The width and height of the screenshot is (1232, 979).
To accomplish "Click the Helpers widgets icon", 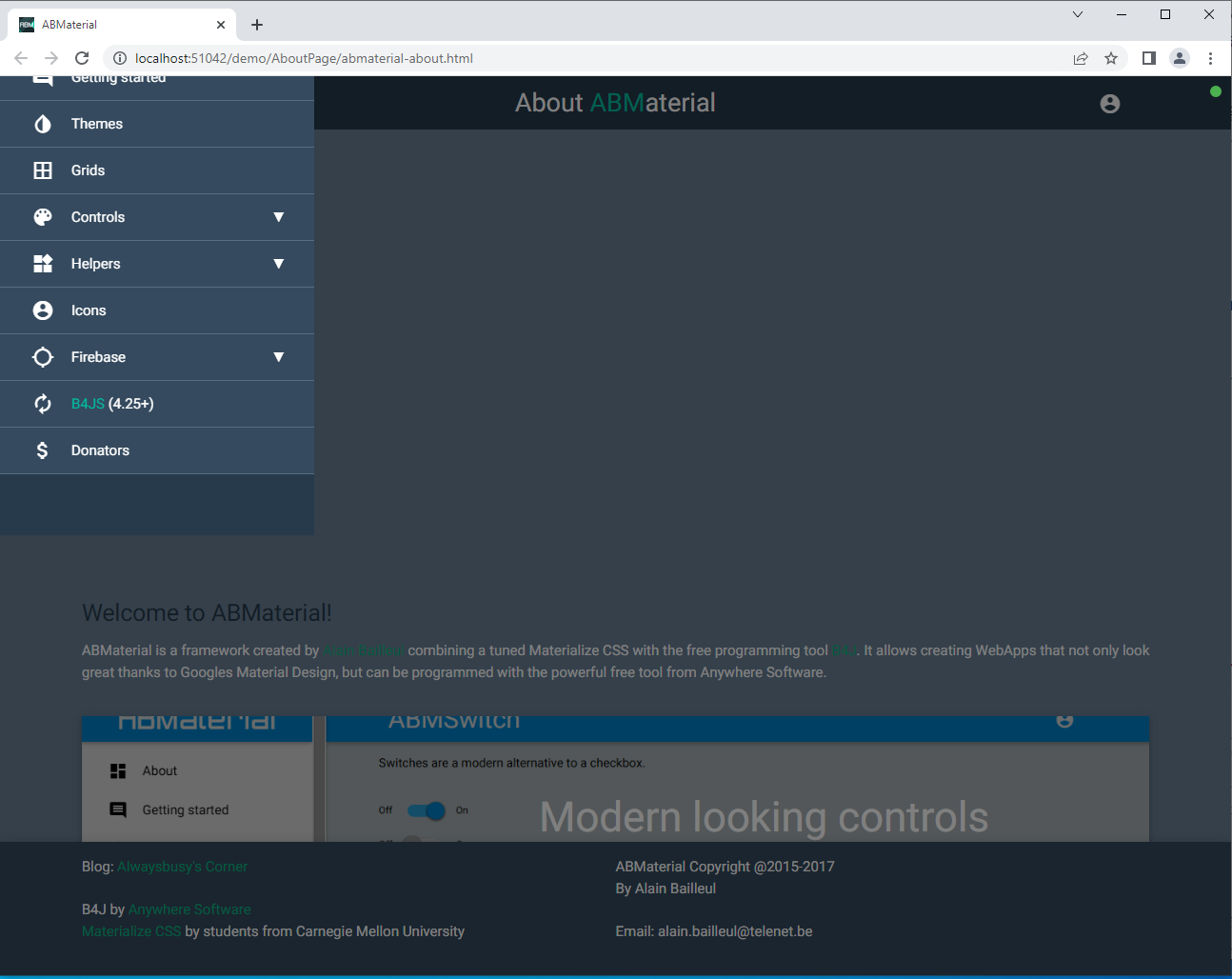I will click(43, 264).
